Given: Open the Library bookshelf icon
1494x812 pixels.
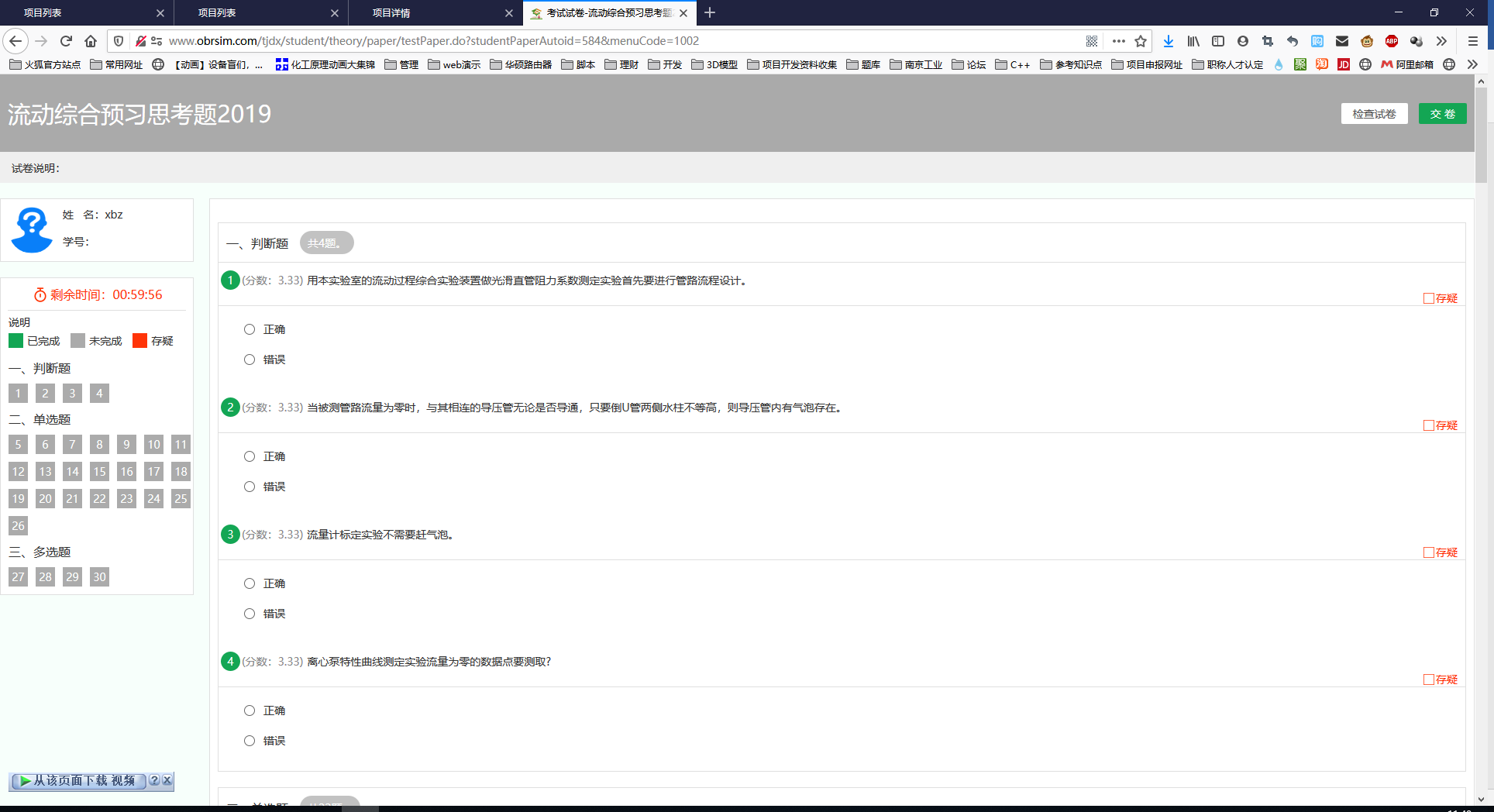Looking at the screenshot, I should tap(1193, 41).
